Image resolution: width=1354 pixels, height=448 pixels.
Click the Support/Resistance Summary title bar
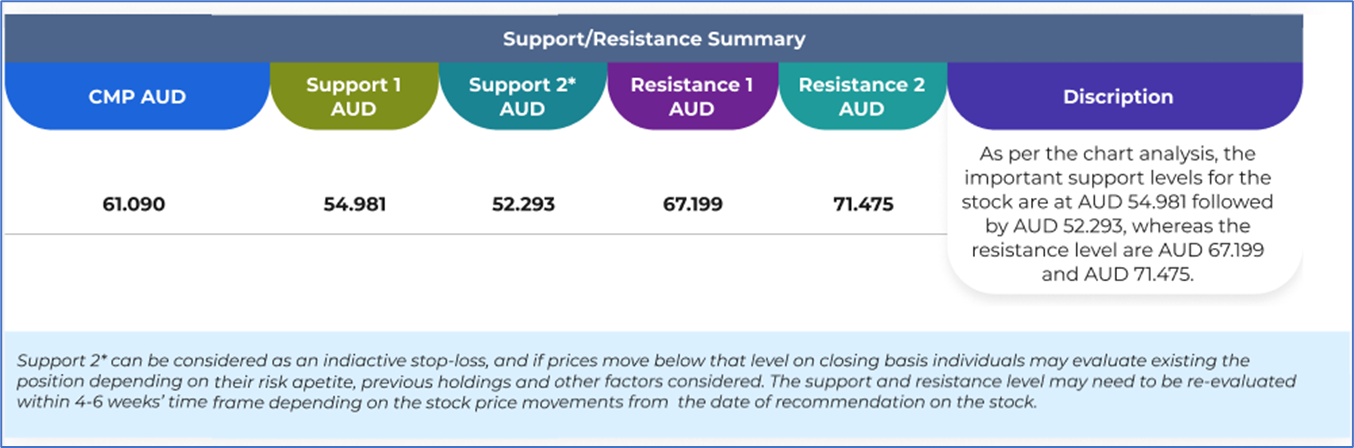[654, 40]
